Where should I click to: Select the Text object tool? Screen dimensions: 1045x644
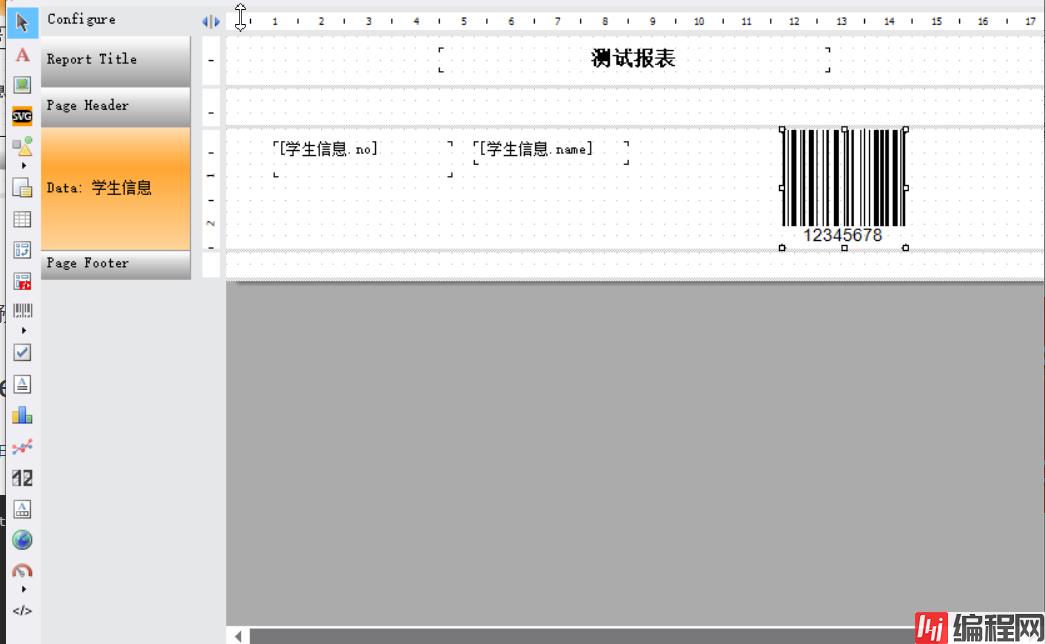coord(22,55)
